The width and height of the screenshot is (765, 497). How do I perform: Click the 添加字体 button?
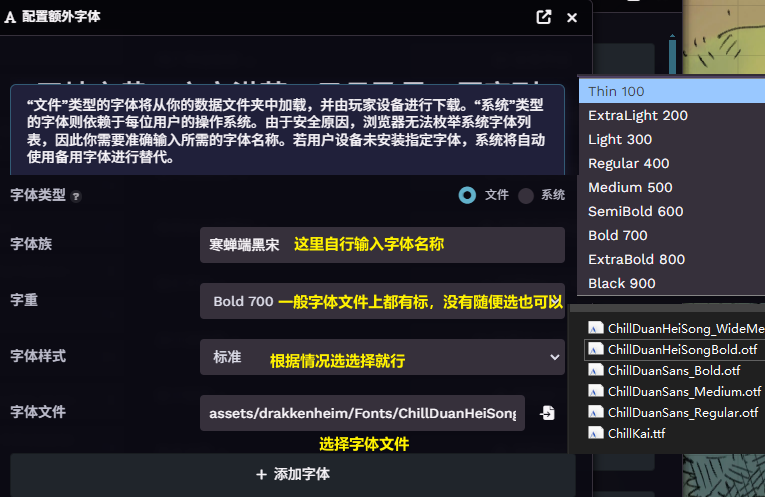[x=293, y=475]
